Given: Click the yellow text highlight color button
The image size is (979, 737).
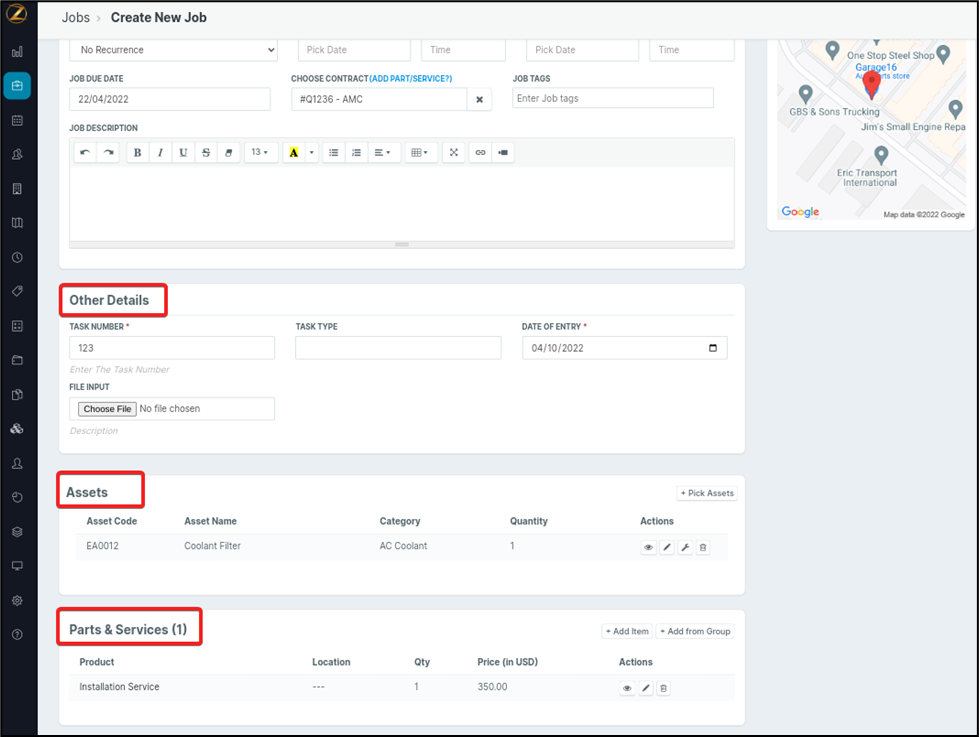Looking at the screenshot, I should tap(294, 153).
